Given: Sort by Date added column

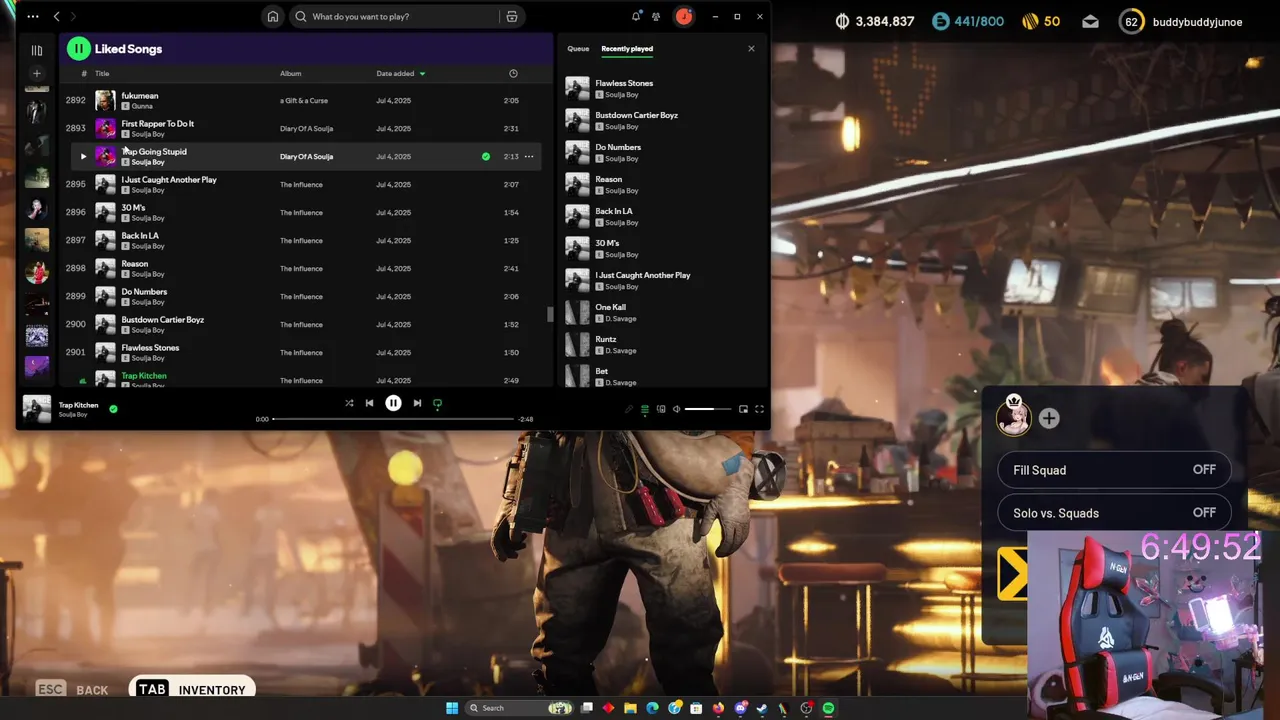Looking at the screenshot, I should tap(400, 73).
